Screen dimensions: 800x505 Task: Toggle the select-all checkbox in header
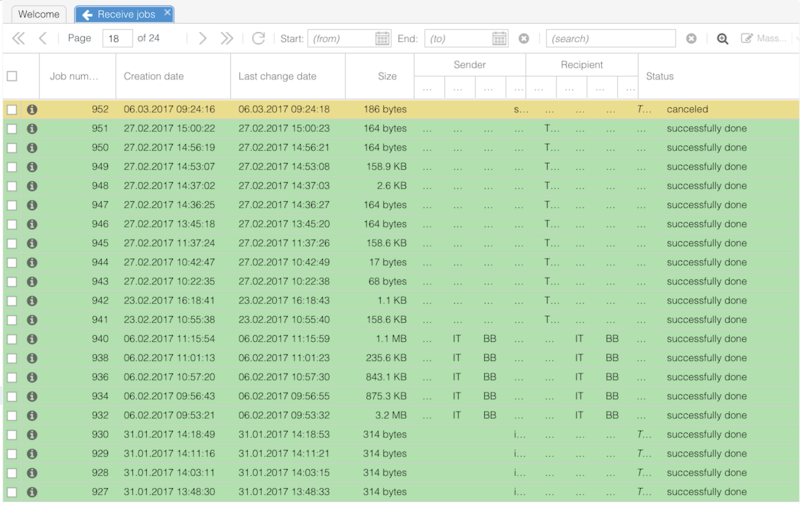[x=12, y=76]
